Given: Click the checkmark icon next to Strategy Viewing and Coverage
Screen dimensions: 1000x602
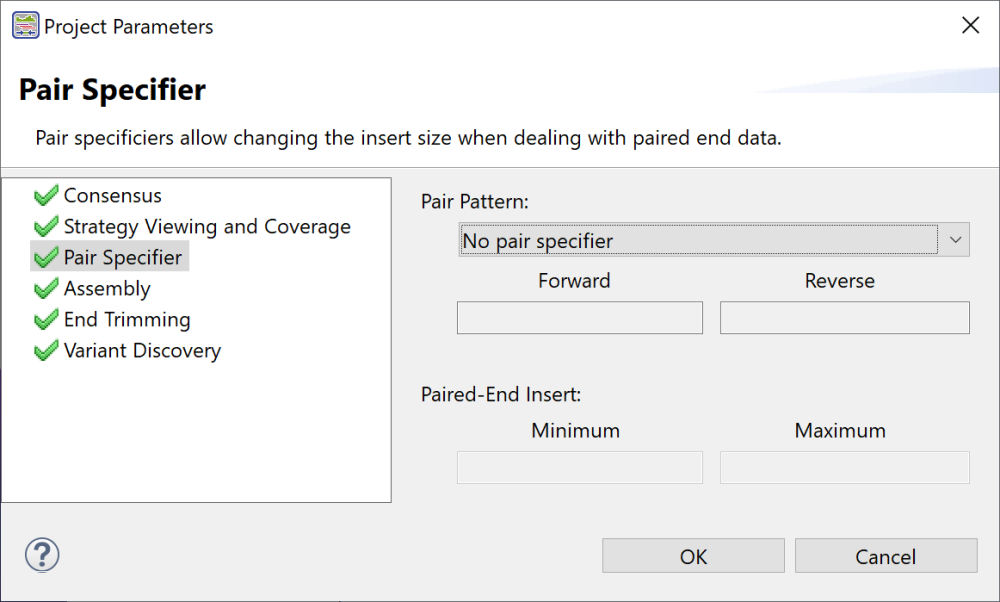Looking at the screenshot, I should (44, 226).
